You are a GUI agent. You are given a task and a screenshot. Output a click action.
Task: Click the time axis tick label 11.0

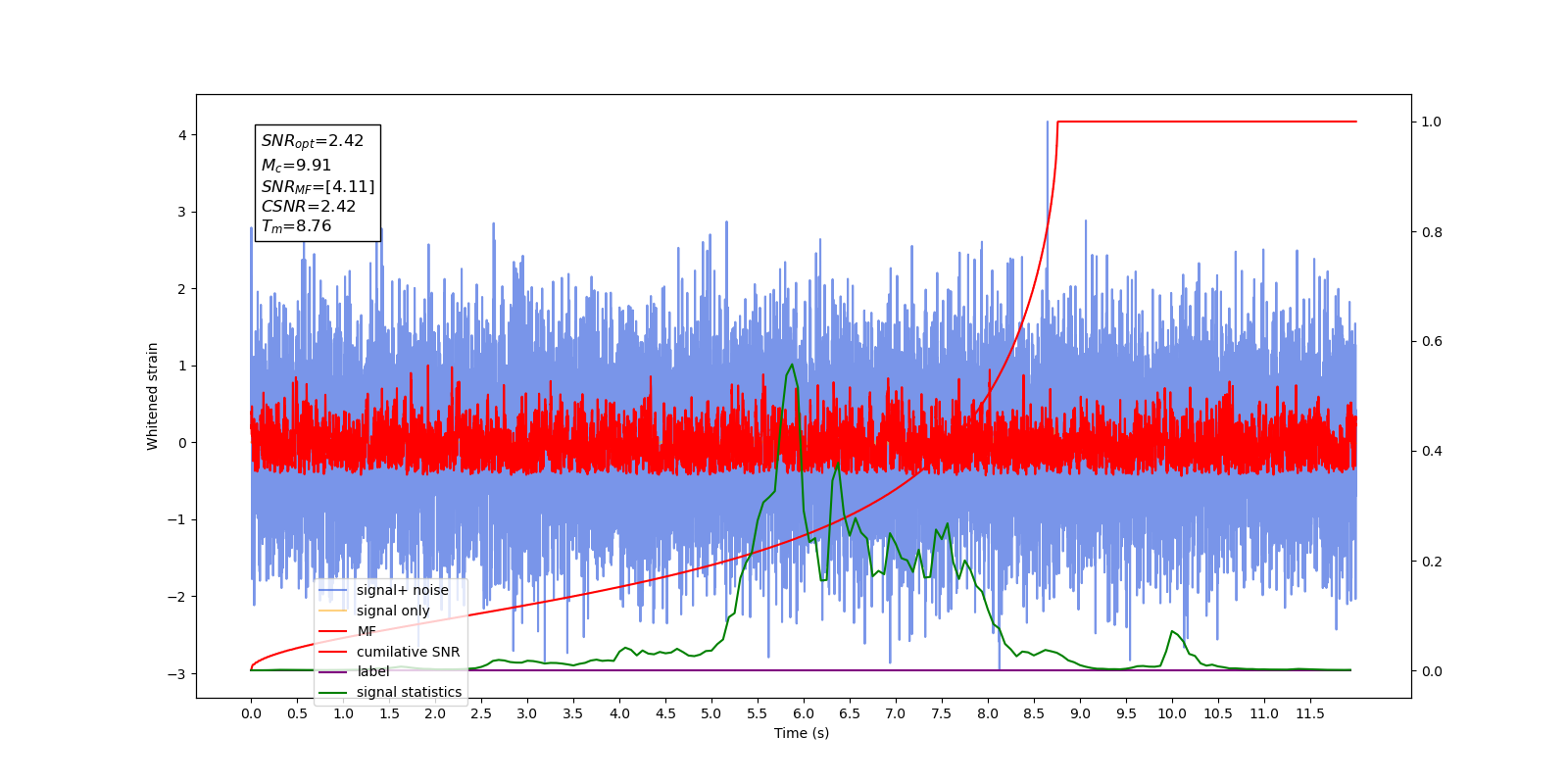pyautogui.click(x=1264, y=713)
